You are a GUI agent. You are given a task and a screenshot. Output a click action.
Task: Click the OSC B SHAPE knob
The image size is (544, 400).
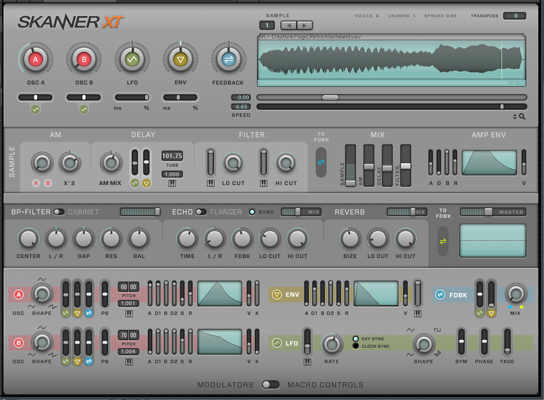coord(42,342)
